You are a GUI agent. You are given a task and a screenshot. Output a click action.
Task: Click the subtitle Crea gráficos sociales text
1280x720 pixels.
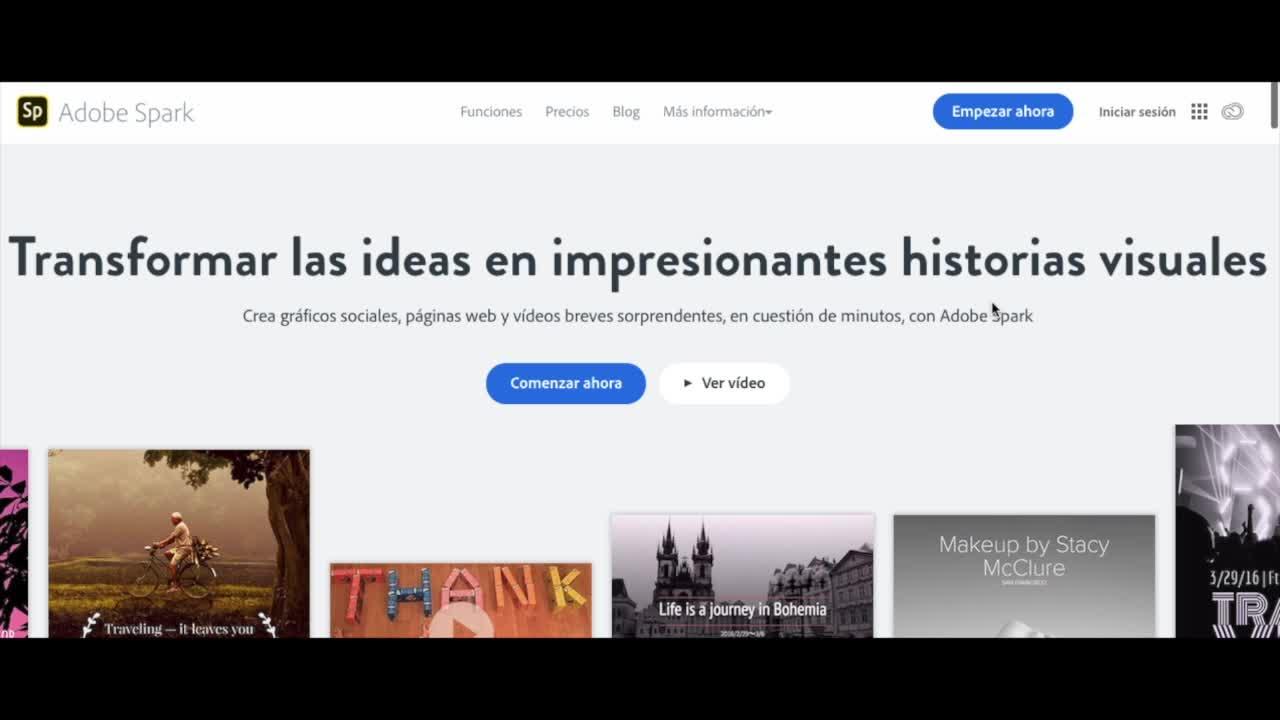pos(637,316)
